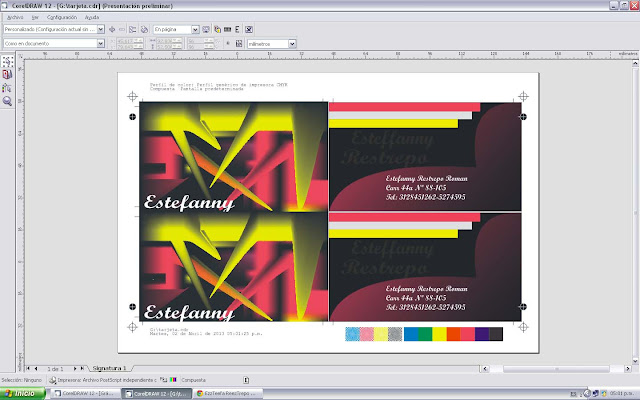Click the blue swatch in color calibration bar
Viewport: 640px width, 400px height.
pyautogui.click(x=411, y=334)
